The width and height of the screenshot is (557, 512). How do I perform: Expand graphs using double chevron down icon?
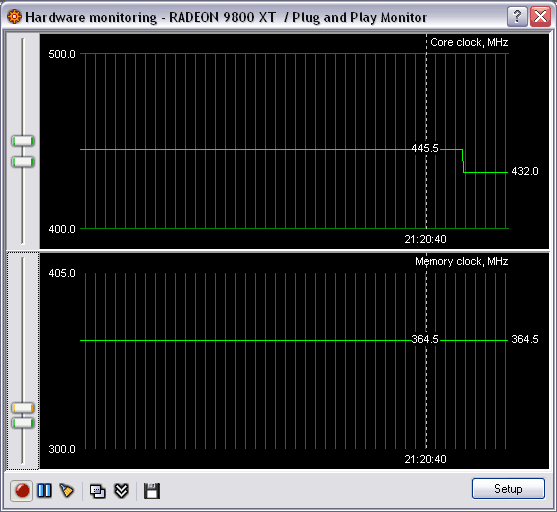(x=121, y=491)
